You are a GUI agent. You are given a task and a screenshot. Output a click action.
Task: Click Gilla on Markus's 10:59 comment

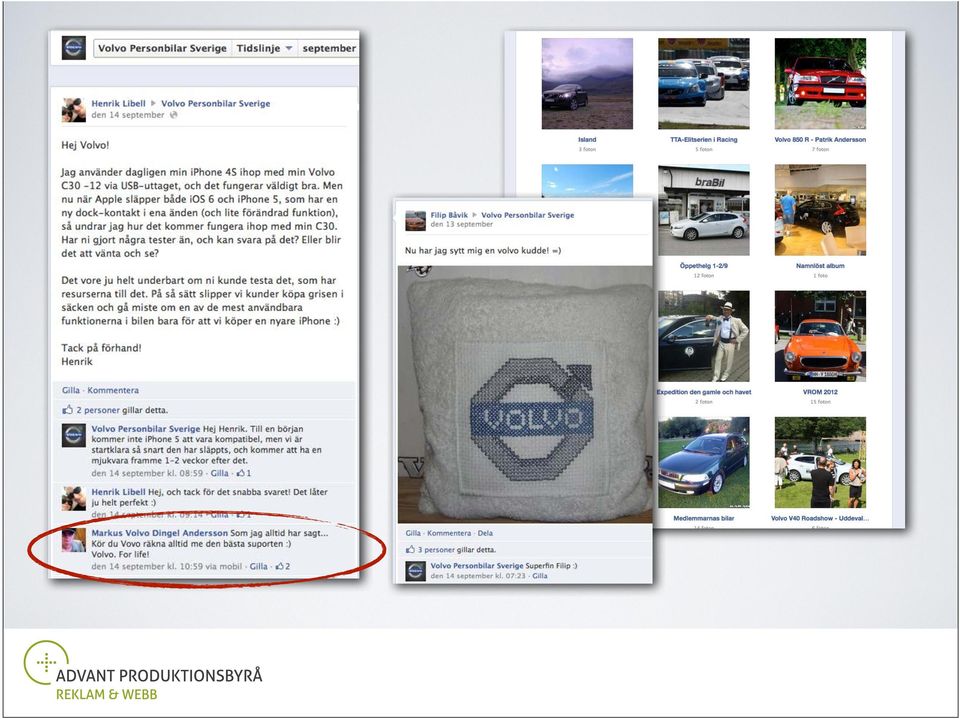pos(258,567)
